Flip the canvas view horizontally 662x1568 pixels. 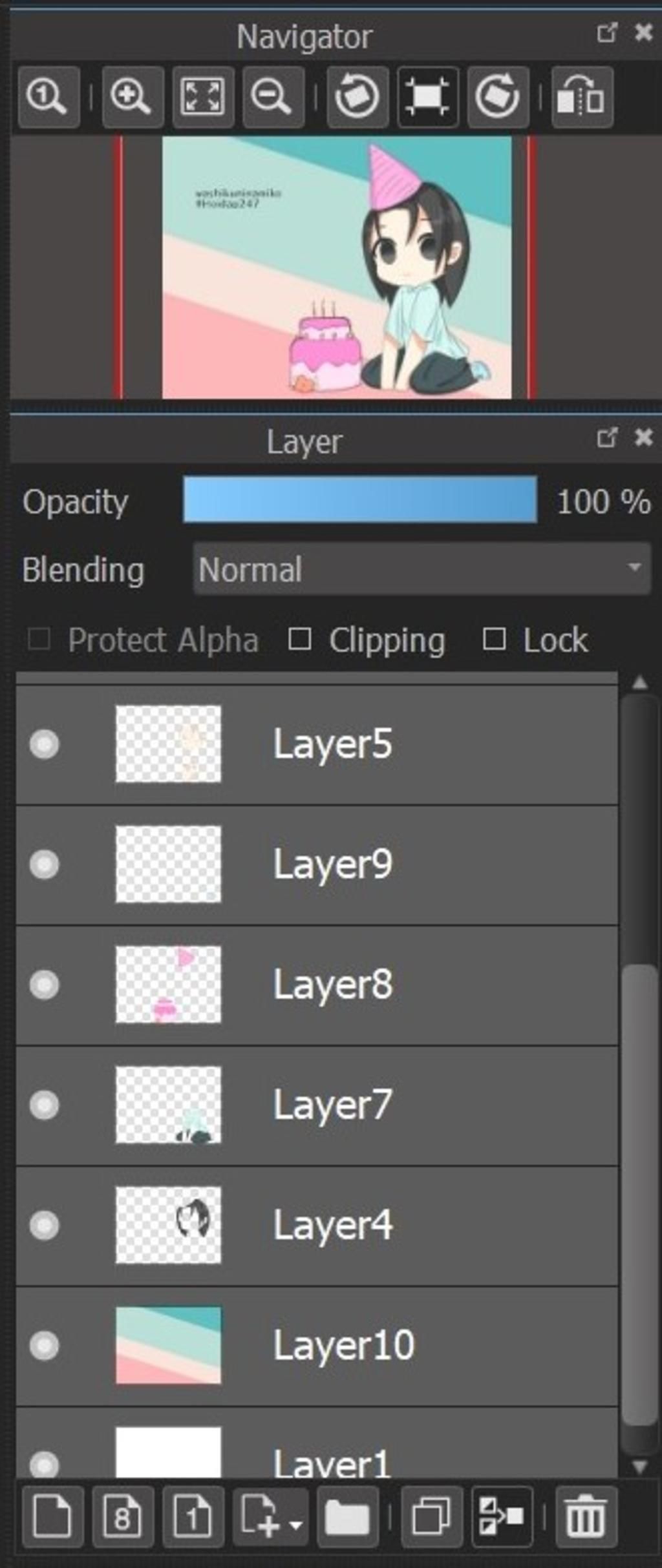(x=582, y=97)
